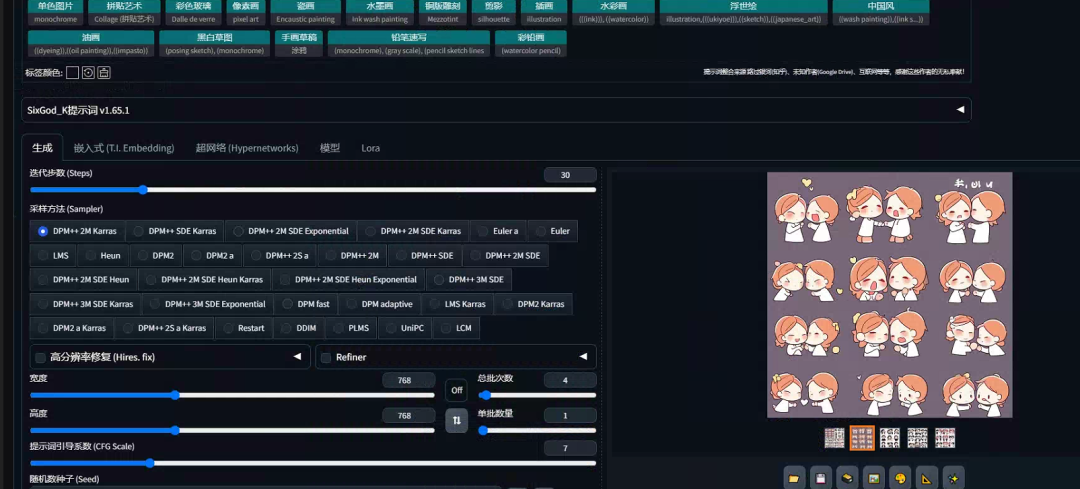Select the DDIM sampler
The height and width of the screenshot is (489, 1080).
point(300,328)
